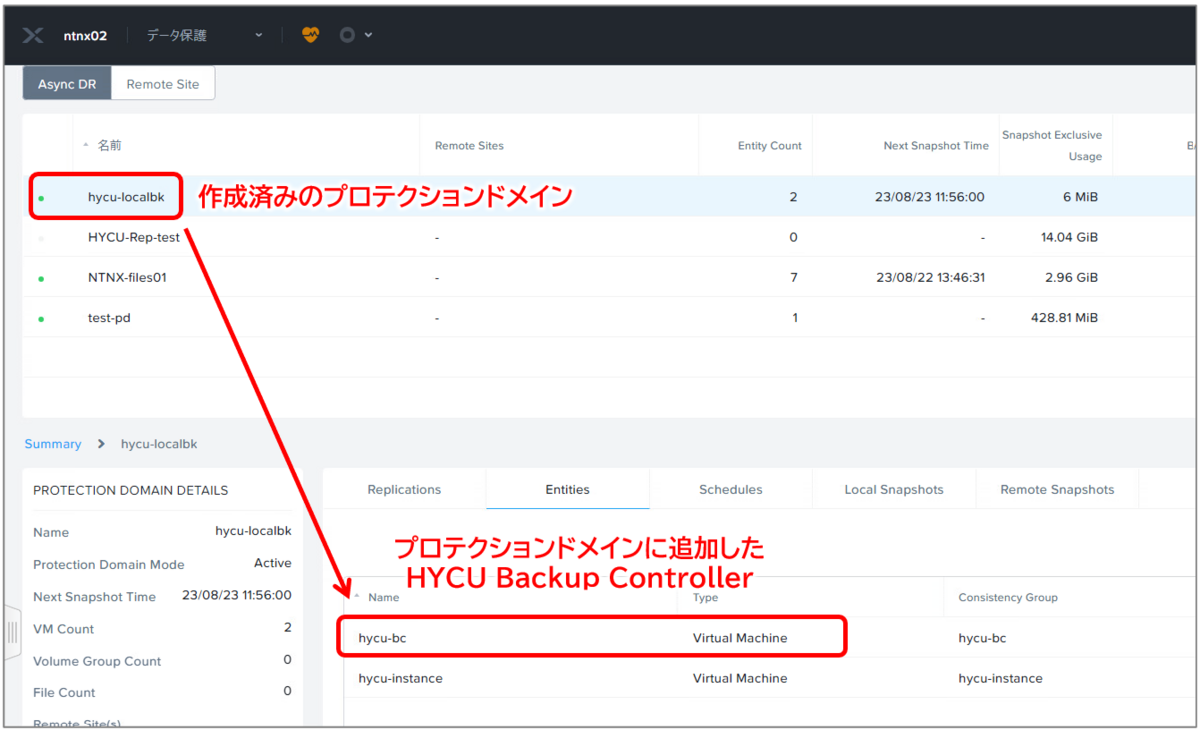This screenshot has height=730, width=1200.
Task: Click the 2.96 GiB usage value
Action: tap(1073, 278)
